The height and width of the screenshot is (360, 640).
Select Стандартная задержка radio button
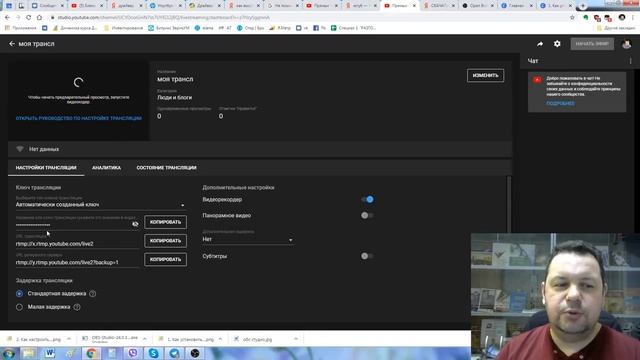(19, 293)
